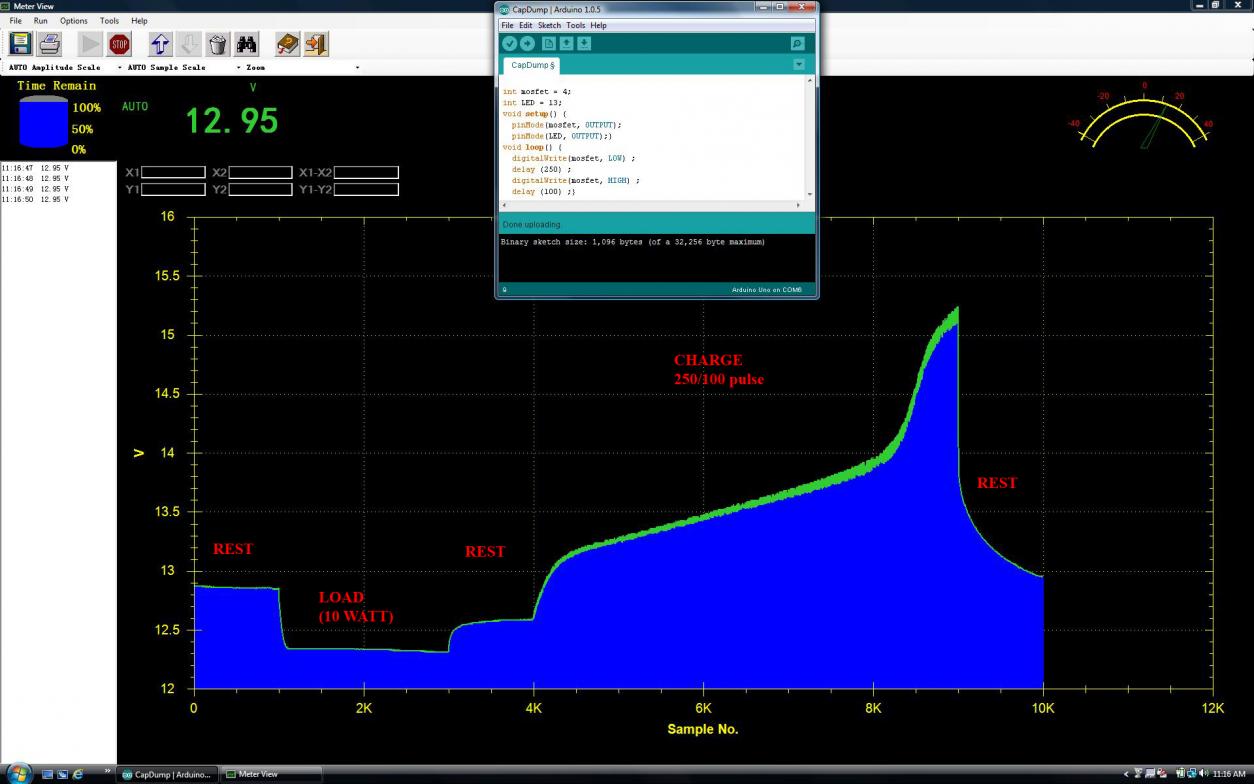Open the Arduino Help menu
This screenshot has height=784, width=1254.
coord(598,25)
